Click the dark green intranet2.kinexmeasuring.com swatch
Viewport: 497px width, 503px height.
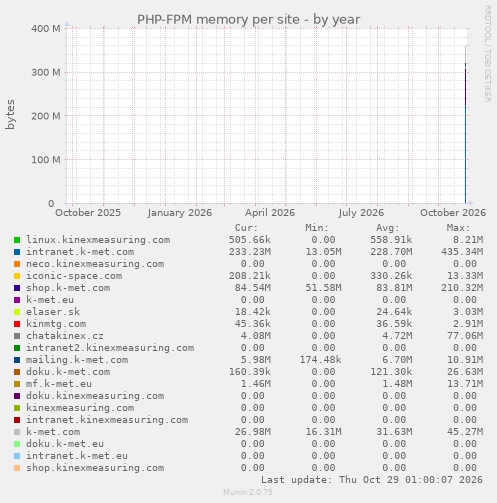coord(17,348)
